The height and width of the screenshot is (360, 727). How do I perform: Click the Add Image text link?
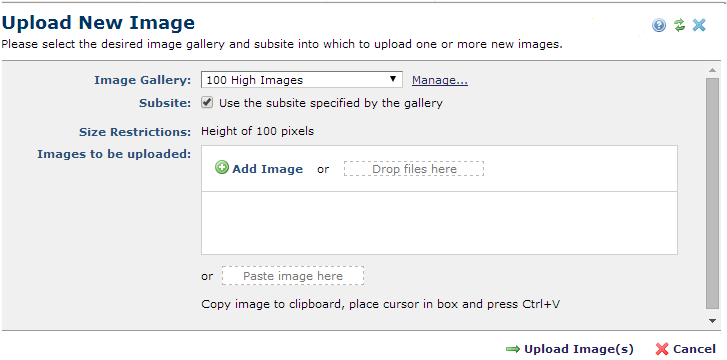click(x=268, y=169)
